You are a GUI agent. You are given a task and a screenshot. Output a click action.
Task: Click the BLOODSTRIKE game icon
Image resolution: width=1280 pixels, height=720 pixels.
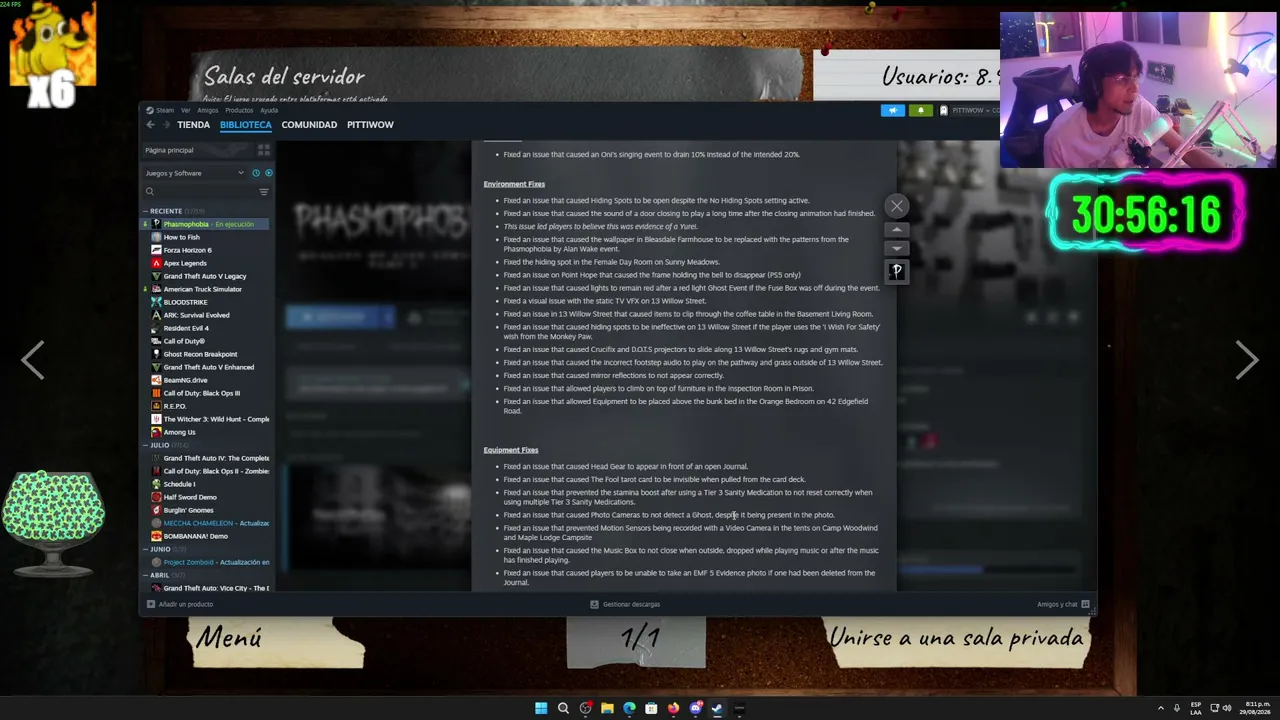point(156,302)
